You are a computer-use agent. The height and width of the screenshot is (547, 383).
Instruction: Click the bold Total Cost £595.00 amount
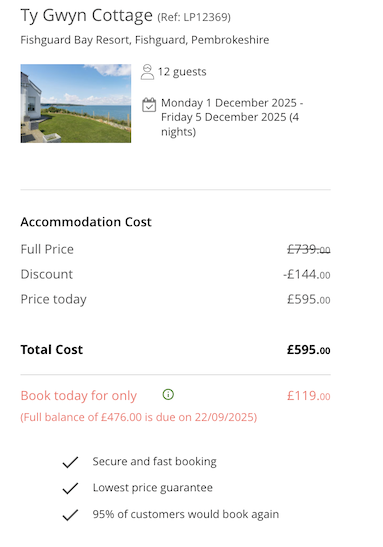tap(308, 350)
